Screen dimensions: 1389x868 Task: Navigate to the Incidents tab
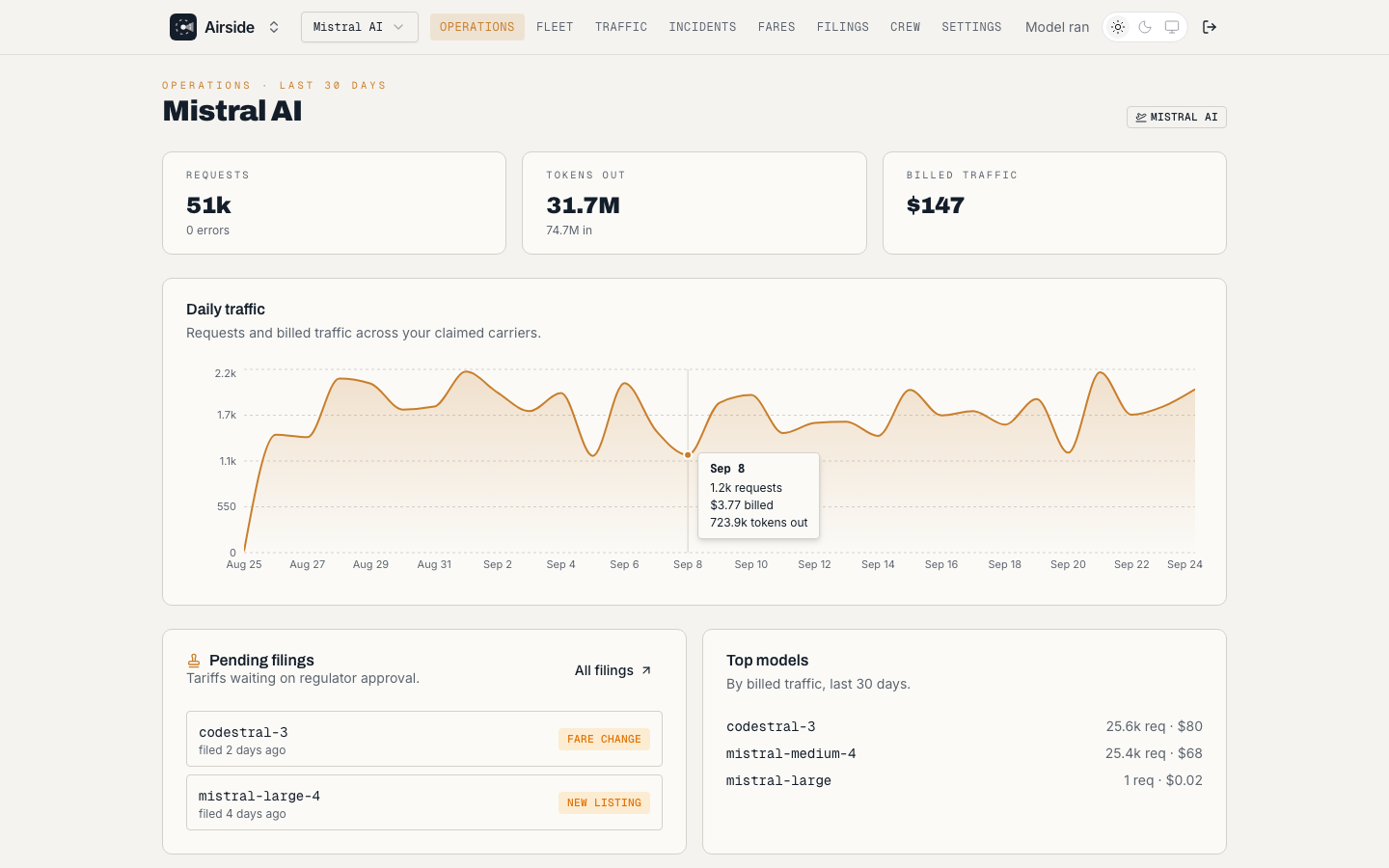[x=702, y=27]
